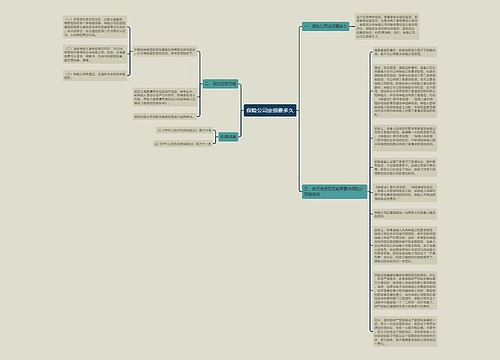
Task: Select the last note under branch 三
Action: tap(405, 331)
